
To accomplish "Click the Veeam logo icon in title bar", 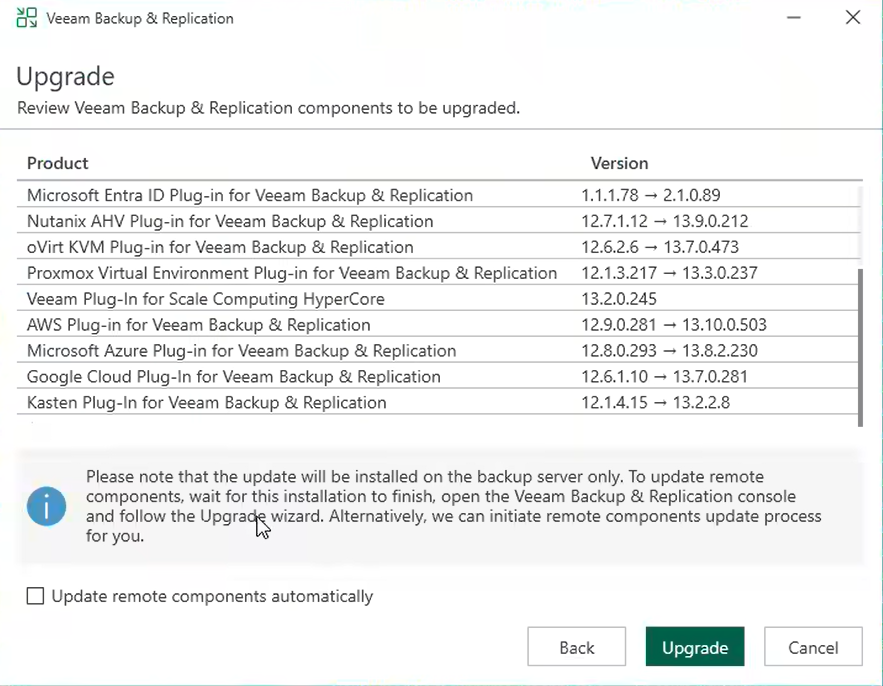I will coord(27,18).
